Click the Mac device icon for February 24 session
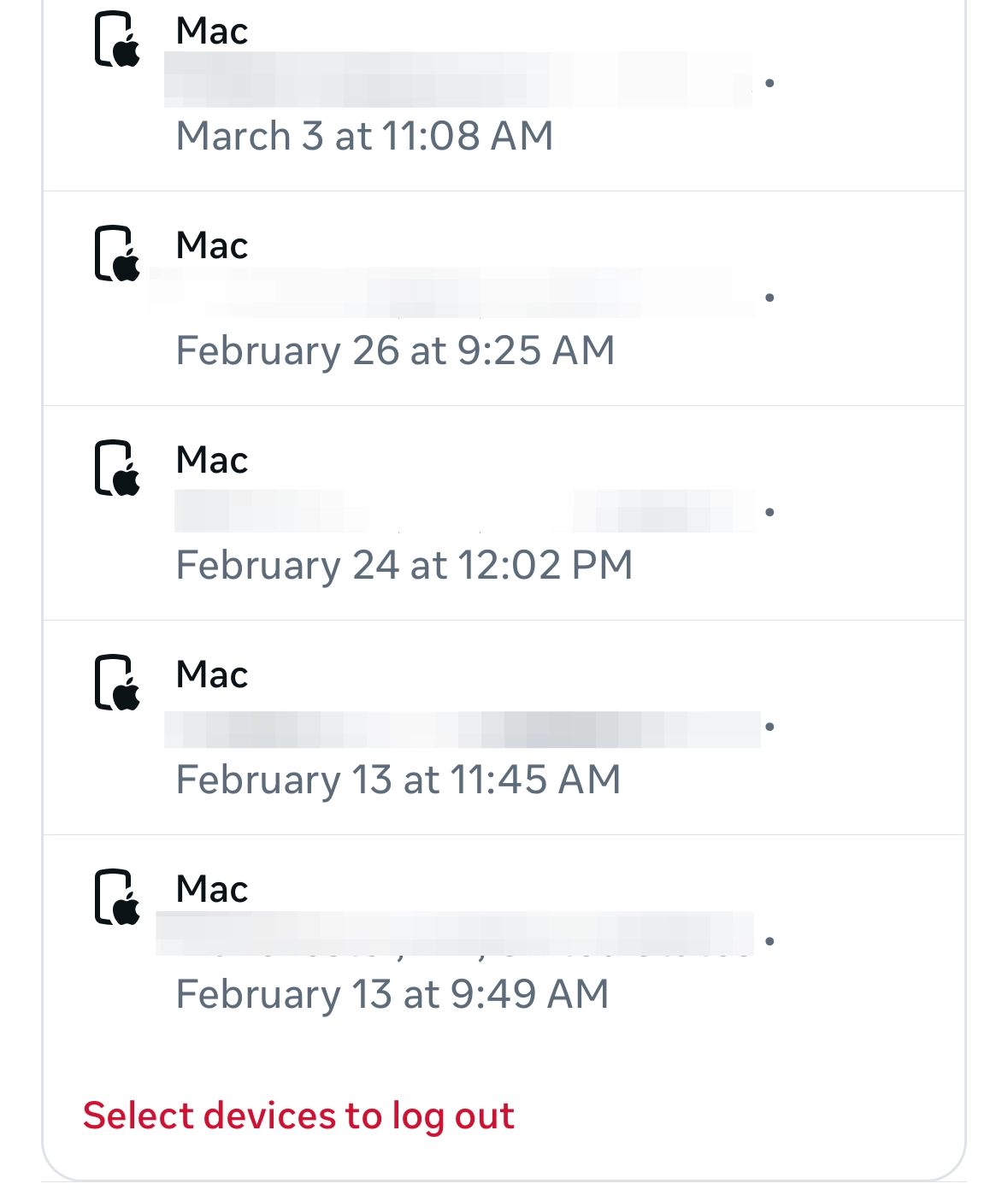Image resolution: width=1008 pixels, height=1195 pixels. click(x=117, y=468)
